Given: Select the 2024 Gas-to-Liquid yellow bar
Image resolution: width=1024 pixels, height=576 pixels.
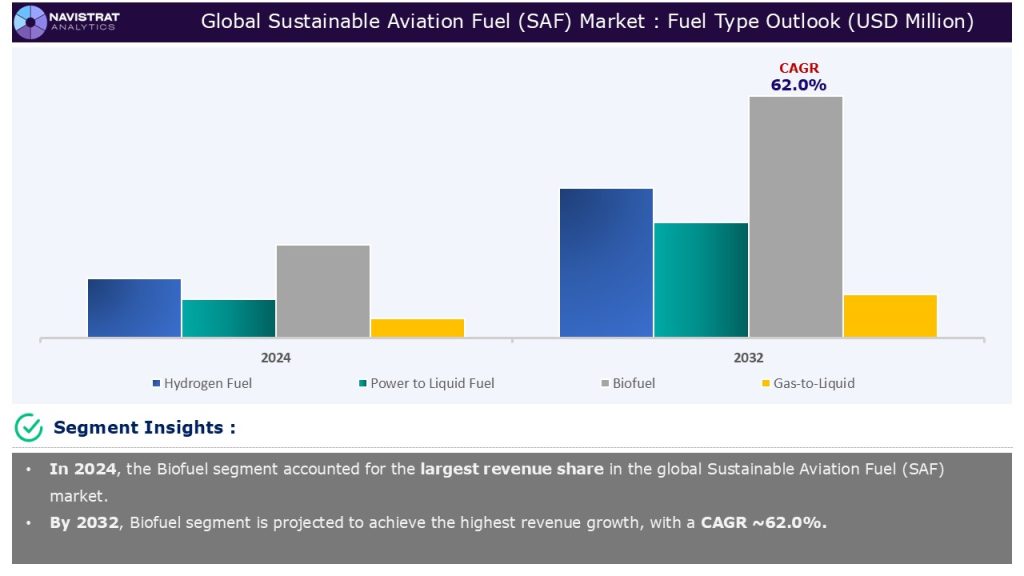Looking at the screenshot, I should coord(417,328).
